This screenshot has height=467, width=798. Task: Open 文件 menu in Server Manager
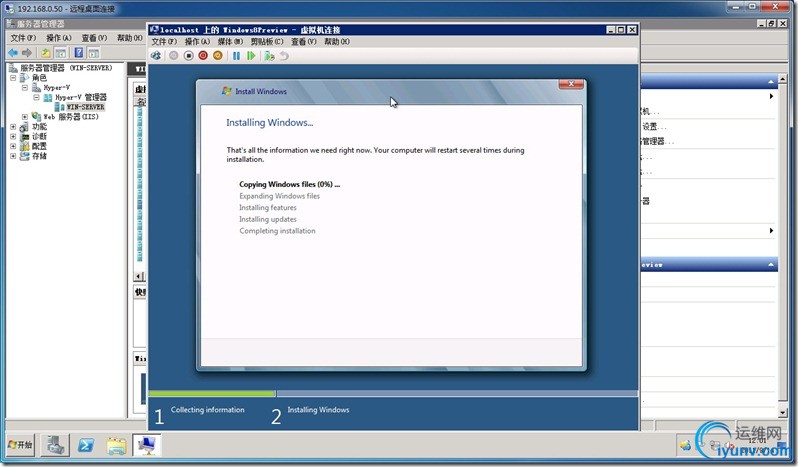pos(23,38)
